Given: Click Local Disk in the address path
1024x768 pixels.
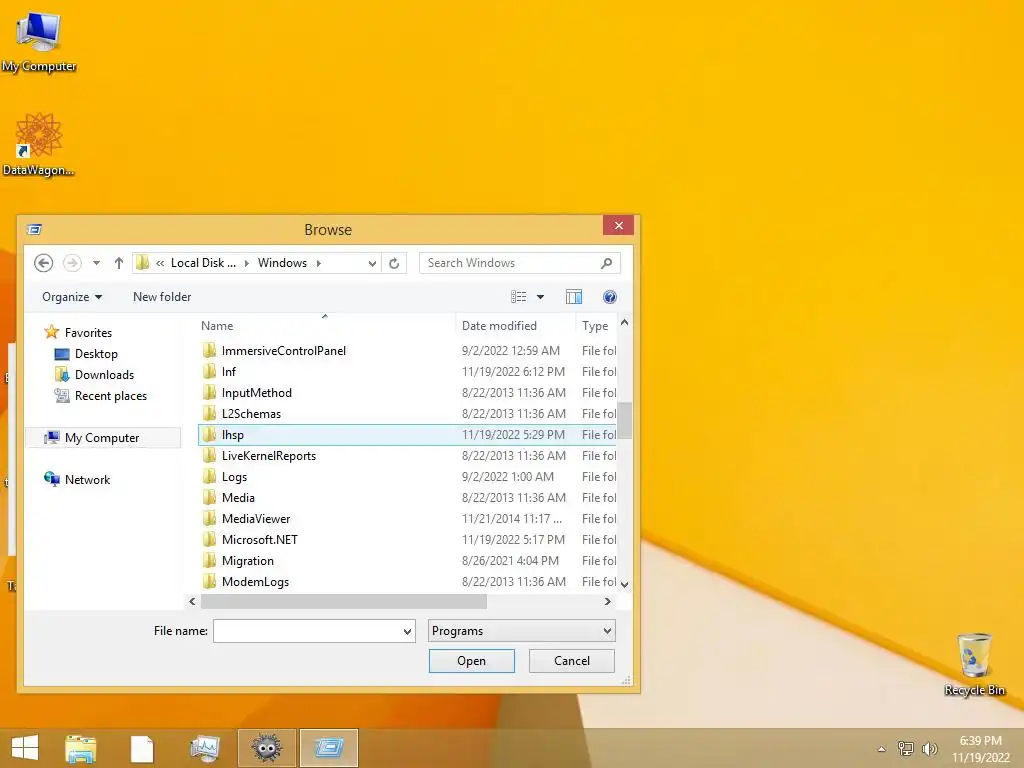Looking at the screenshot, I should click(x=203, y=263).
